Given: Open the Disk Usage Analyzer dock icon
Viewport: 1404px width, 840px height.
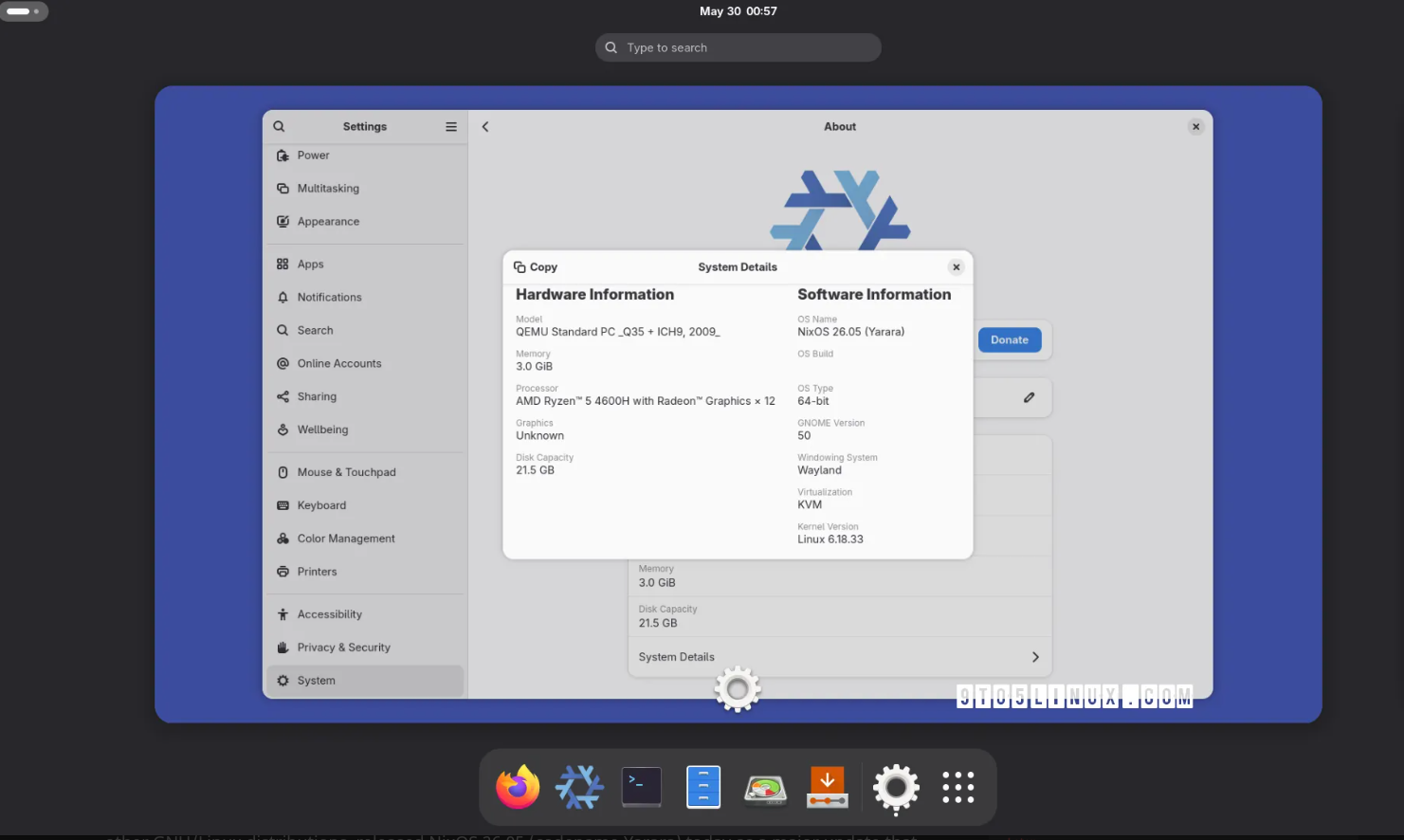Looking at the screenshot, I should (765, 789).
